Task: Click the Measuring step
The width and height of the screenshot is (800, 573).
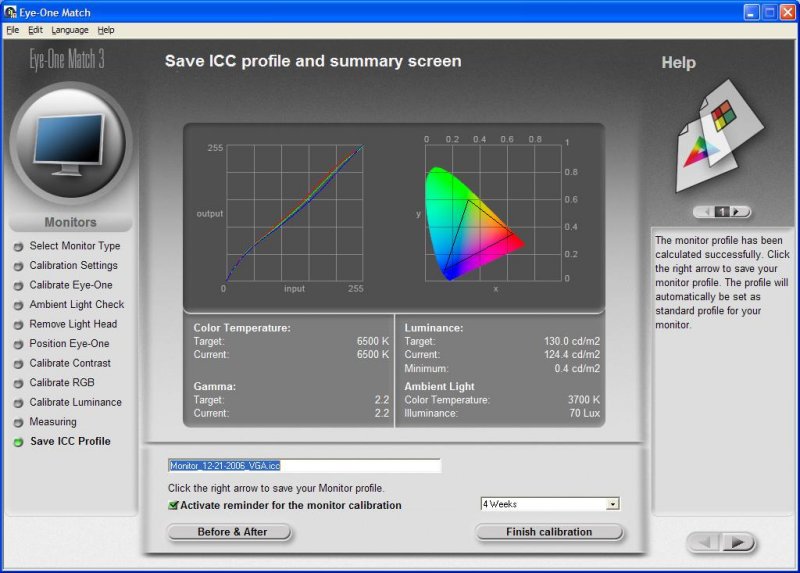Action: tap(53, 421)
